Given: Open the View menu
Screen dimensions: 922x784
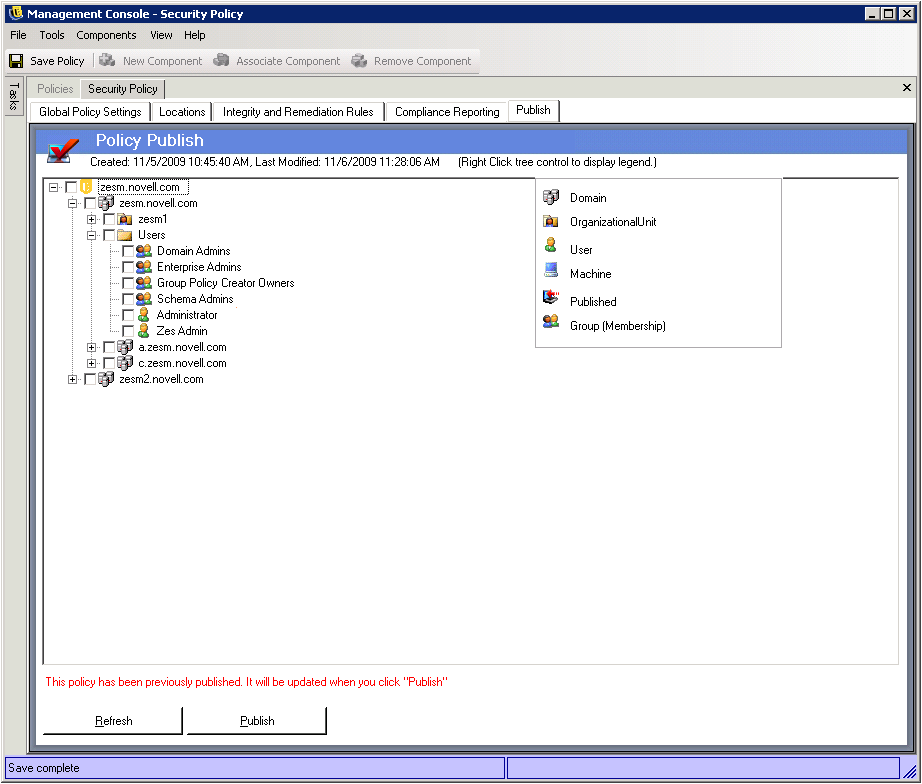Looking at the screenshot, I should 161,35.
